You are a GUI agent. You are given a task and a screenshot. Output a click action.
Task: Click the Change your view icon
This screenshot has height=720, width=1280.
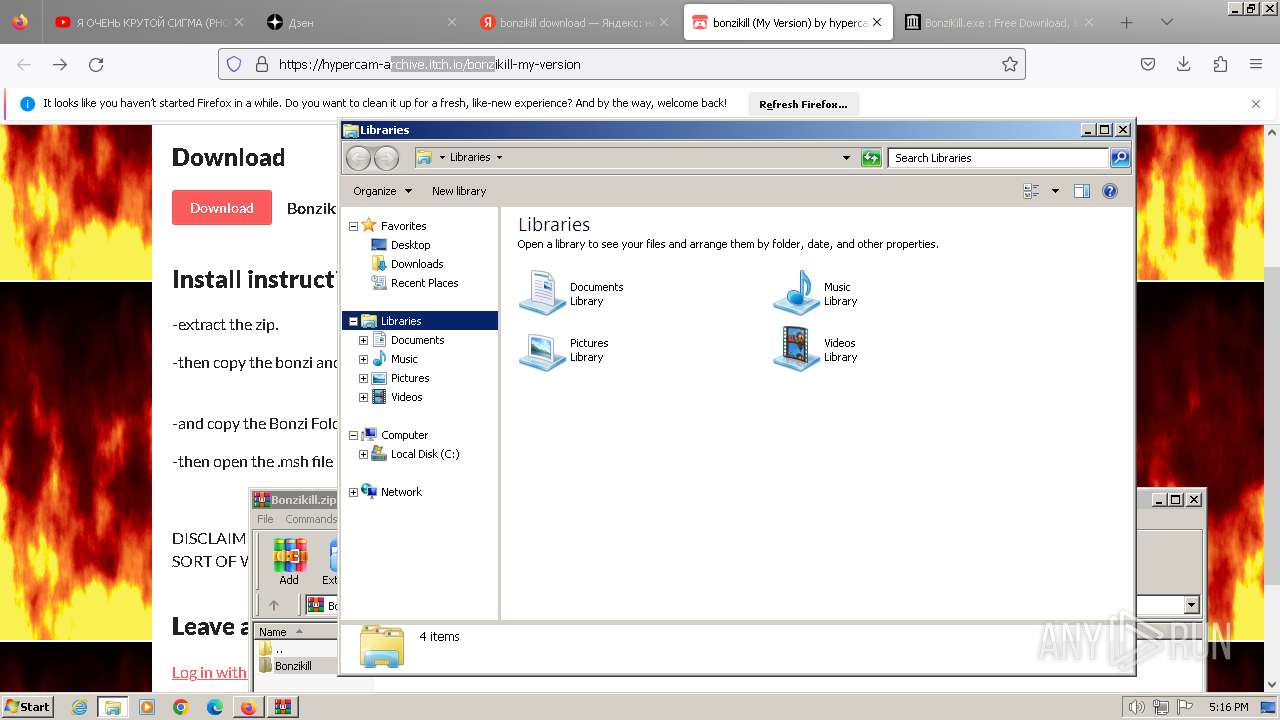pyautogui.click(x=1031, y=191)
